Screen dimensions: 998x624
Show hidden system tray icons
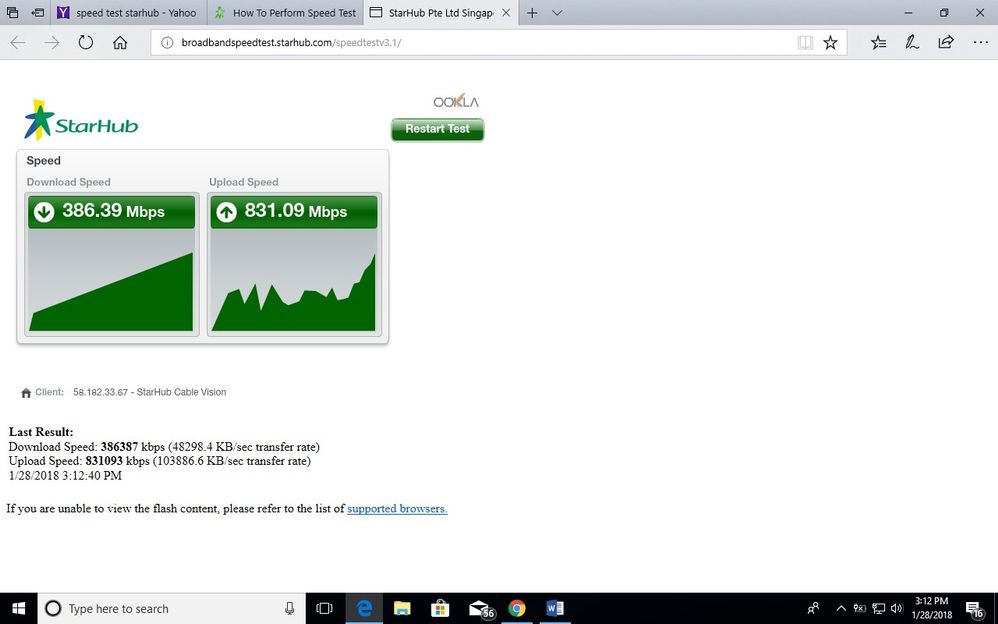[x=841, y=609]
